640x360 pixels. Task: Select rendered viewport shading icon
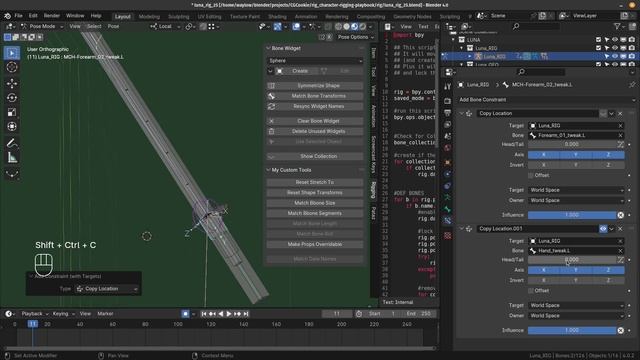tap(362, 27)
